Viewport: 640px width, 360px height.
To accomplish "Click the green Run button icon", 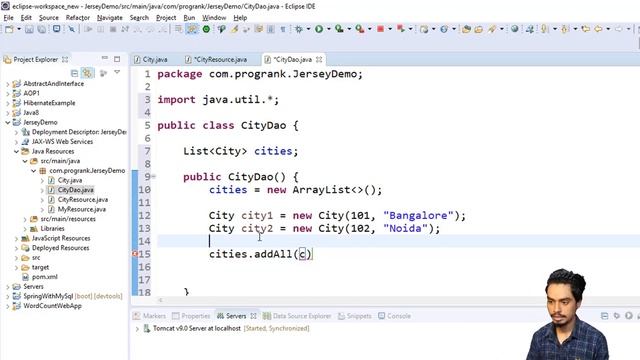I will (x=319, y=29).
